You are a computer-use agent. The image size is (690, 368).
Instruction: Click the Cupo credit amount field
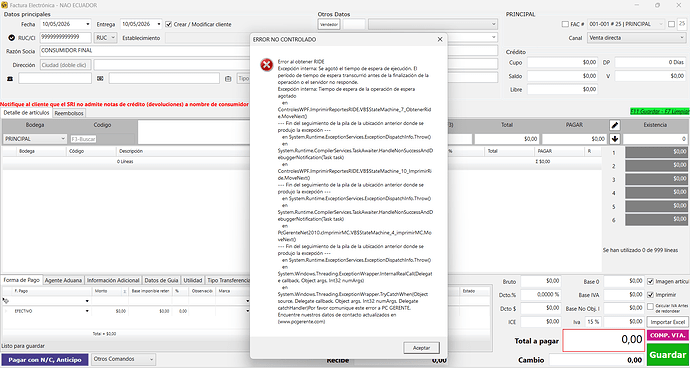pos(562,63)
